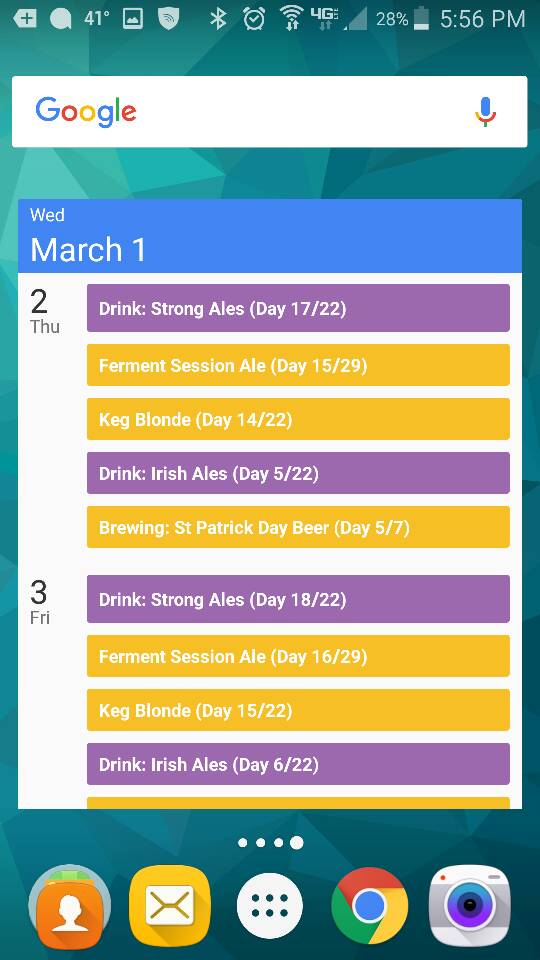Viewport: 540px width, 960px height.
Task: Open the Contacts app in dock
Action: 70,906
